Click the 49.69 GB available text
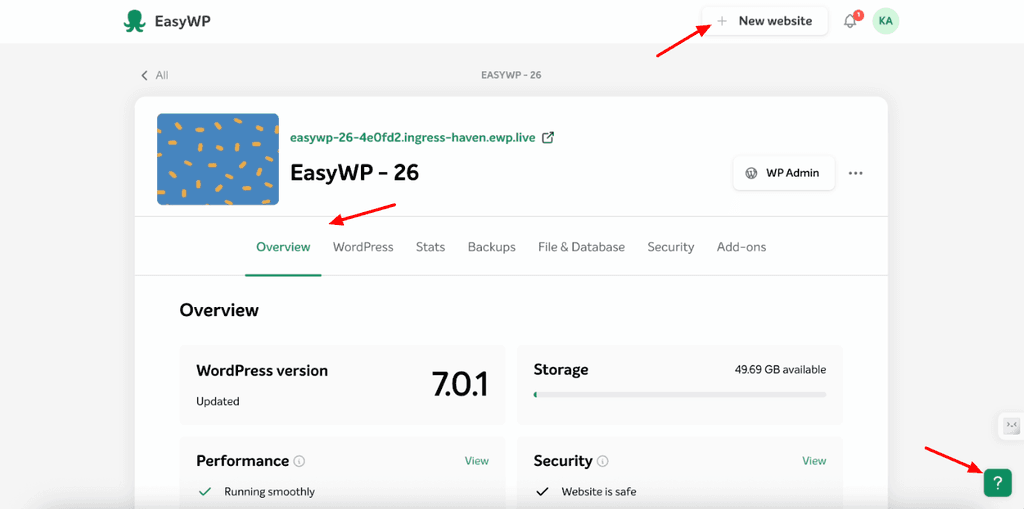This screenshot has width=1024, height=509. [x=780, y=370]
